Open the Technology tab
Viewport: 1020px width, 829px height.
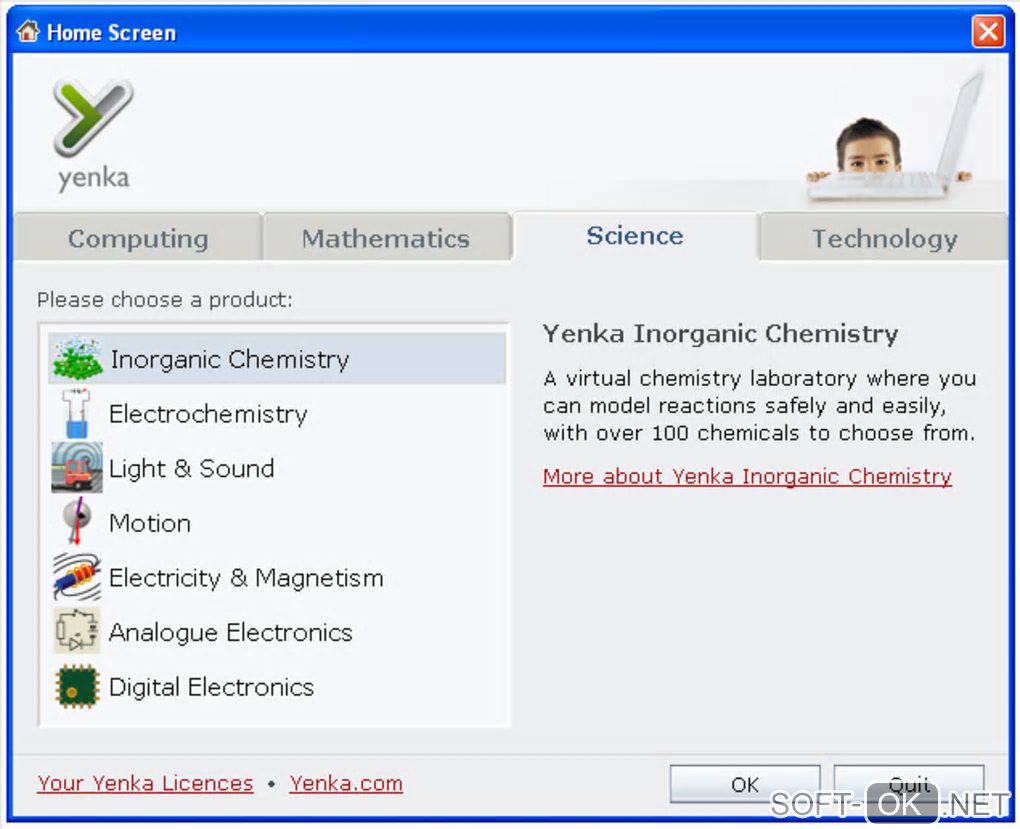(884, 238)
